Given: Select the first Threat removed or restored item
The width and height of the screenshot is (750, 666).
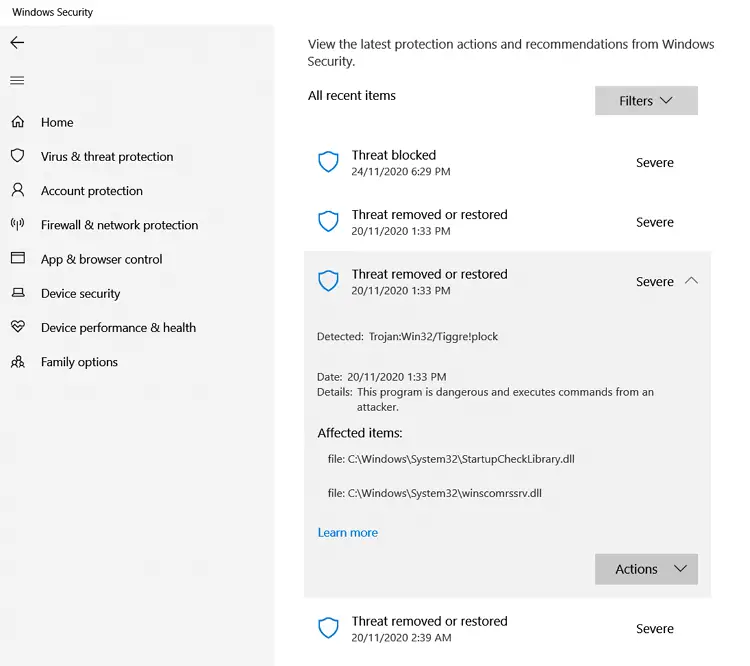Looking at the screenshot, I should pyautogui.click(x=507, y=222).
